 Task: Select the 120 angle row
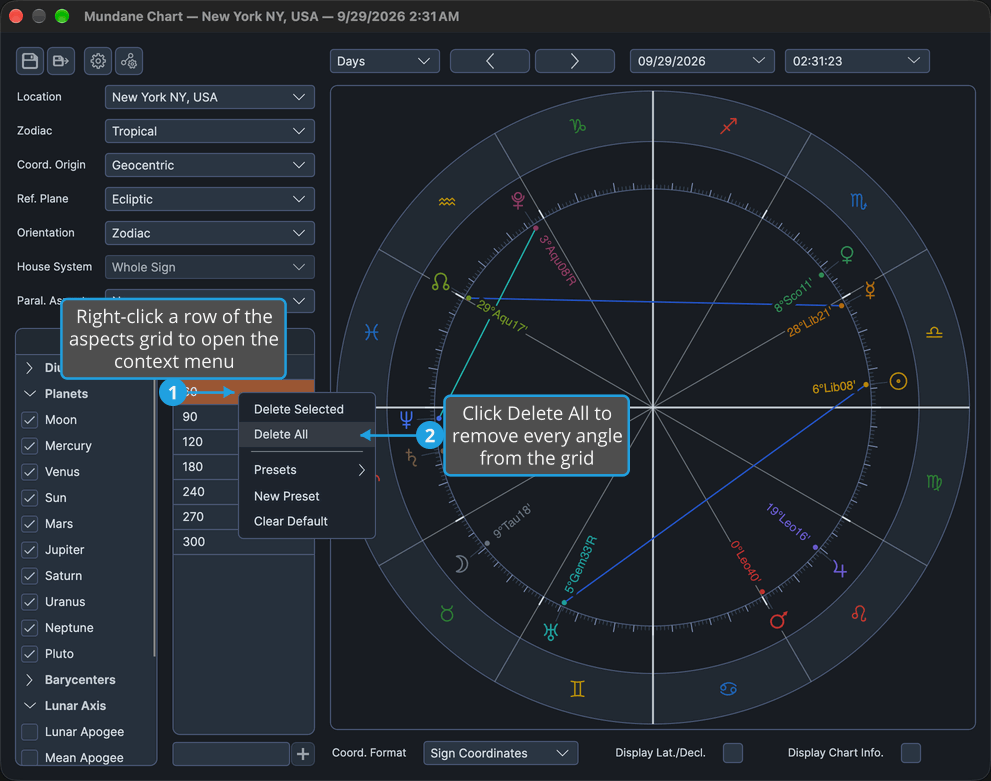[x=207, y=442]
